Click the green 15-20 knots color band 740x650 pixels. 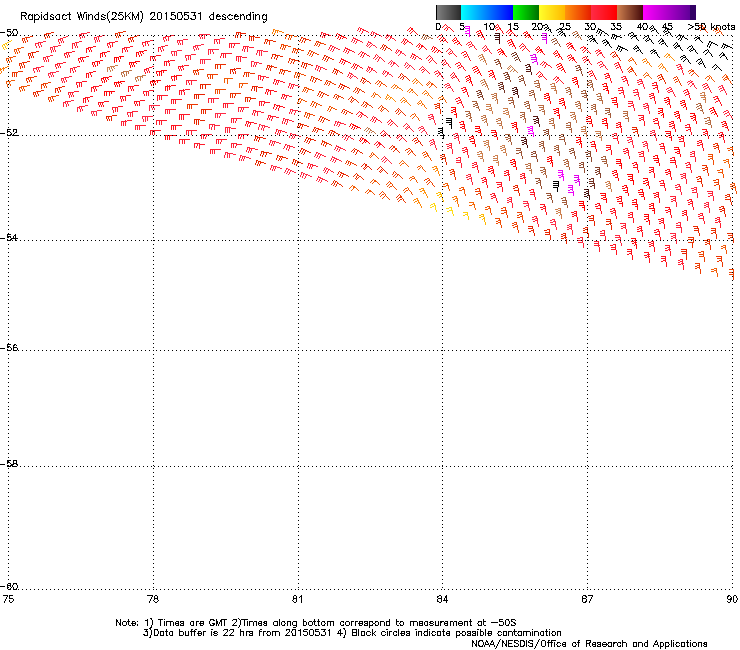pos(526,12)
